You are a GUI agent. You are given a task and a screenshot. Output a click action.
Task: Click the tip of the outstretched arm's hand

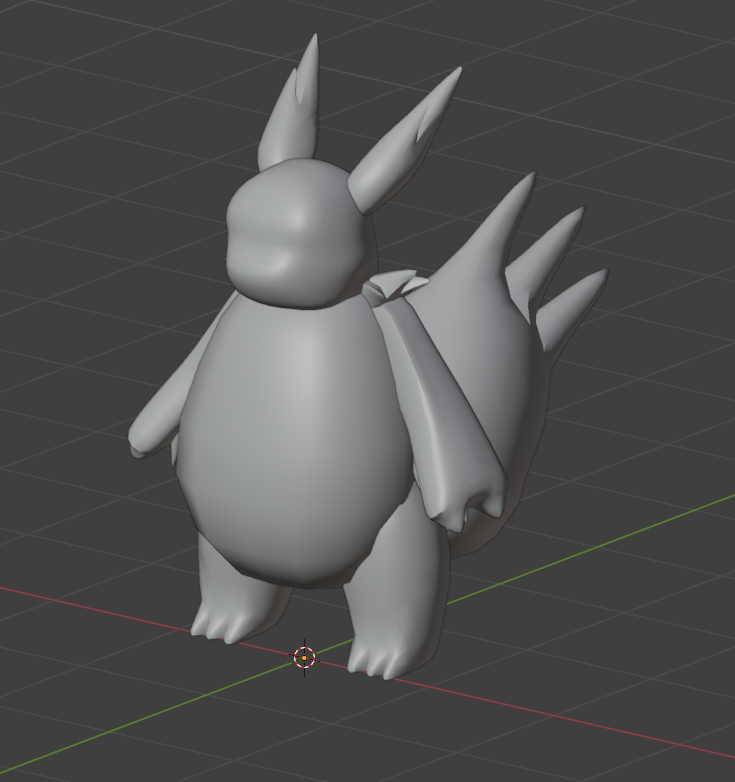(x=138, y=446)
